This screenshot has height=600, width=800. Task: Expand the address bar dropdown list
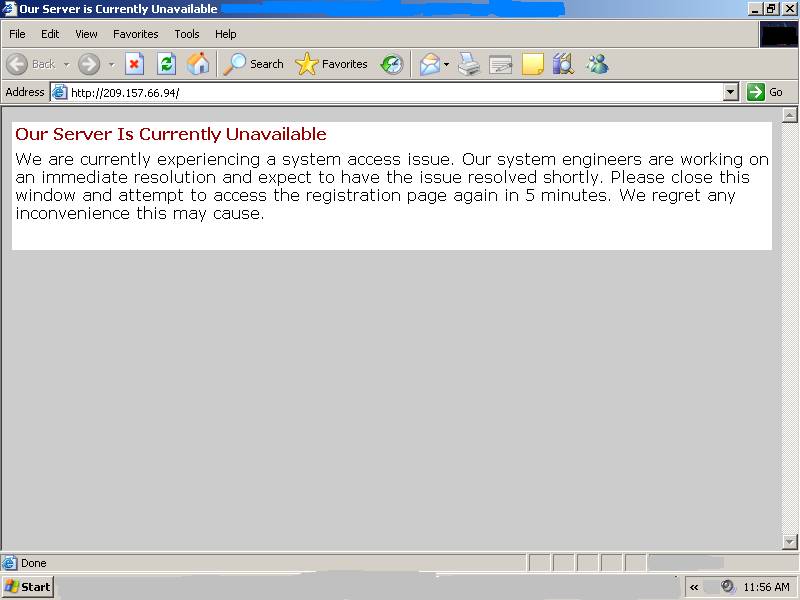731,92
